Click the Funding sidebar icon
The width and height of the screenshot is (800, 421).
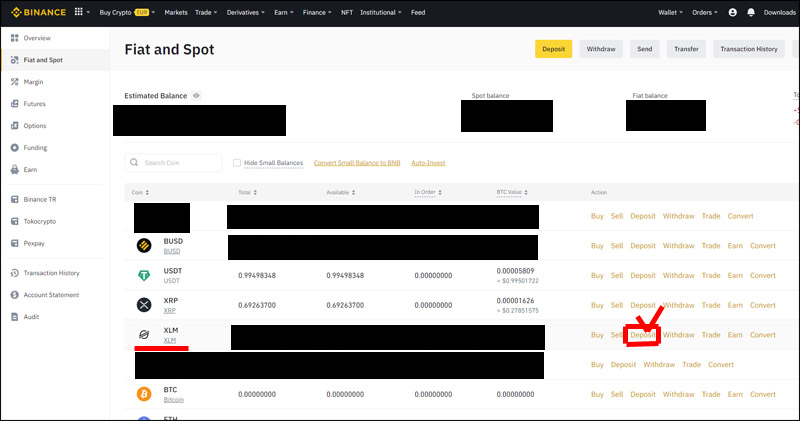click(14, 147)
